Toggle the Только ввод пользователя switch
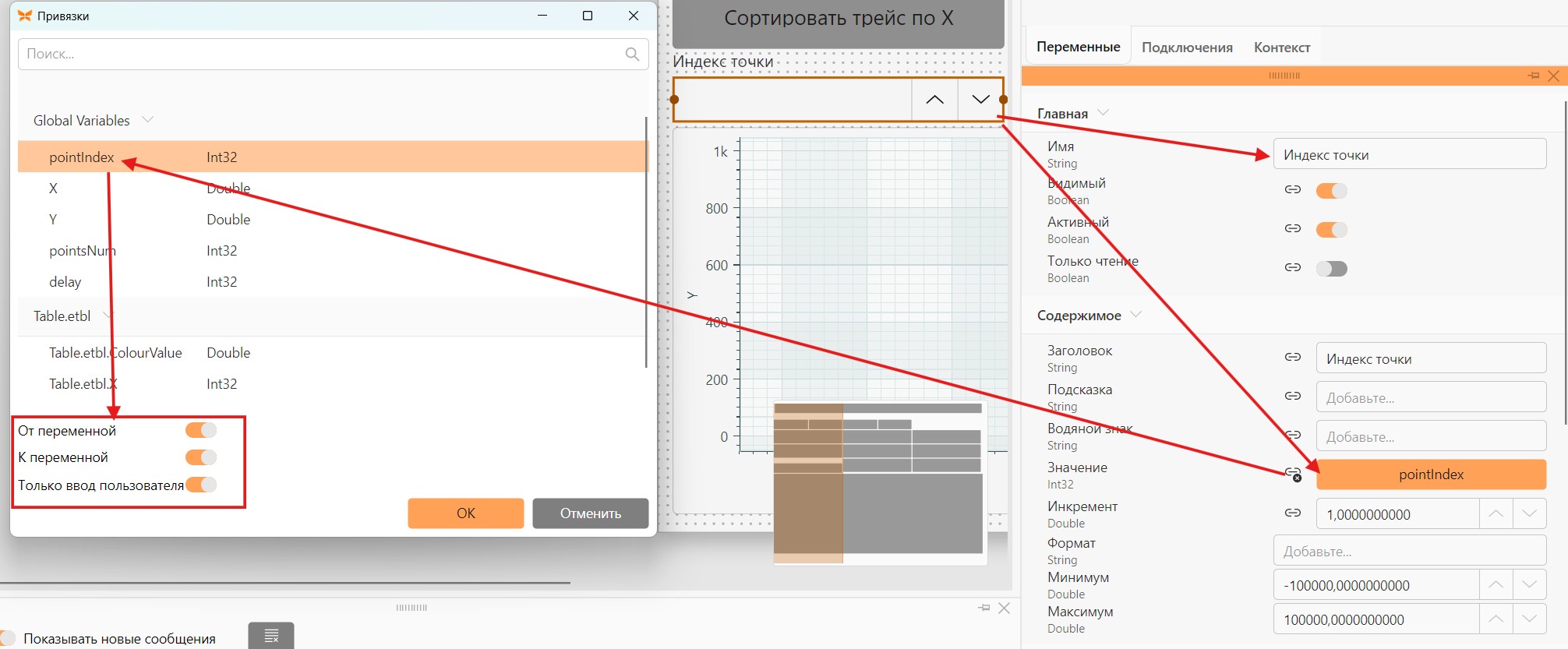Image resolution: width=1568 pixels, height=649 pixels. pos(201,485)
